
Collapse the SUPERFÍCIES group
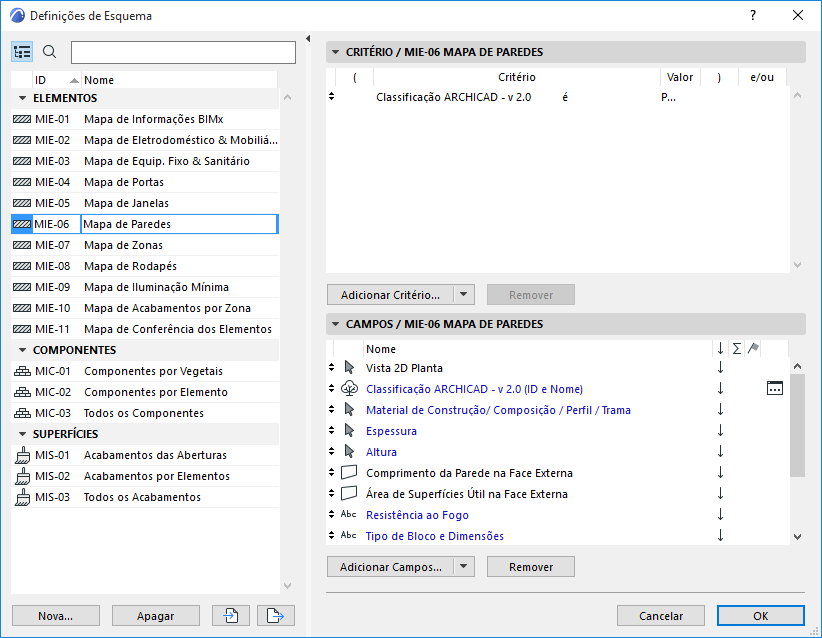(x=22, y=434)
